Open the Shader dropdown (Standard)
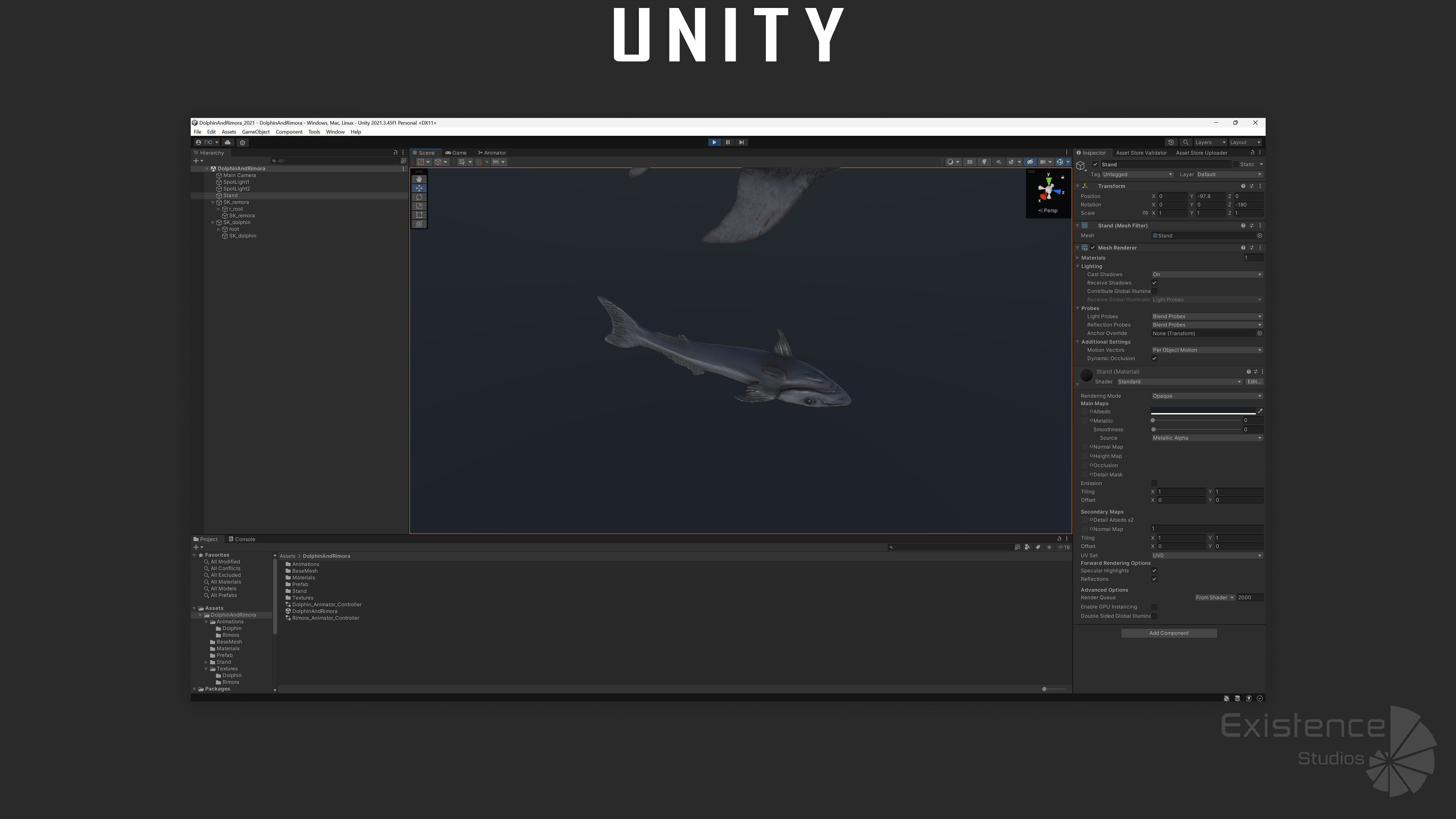This screenshot has height=819, width=1456. [x=1180, y=382]
